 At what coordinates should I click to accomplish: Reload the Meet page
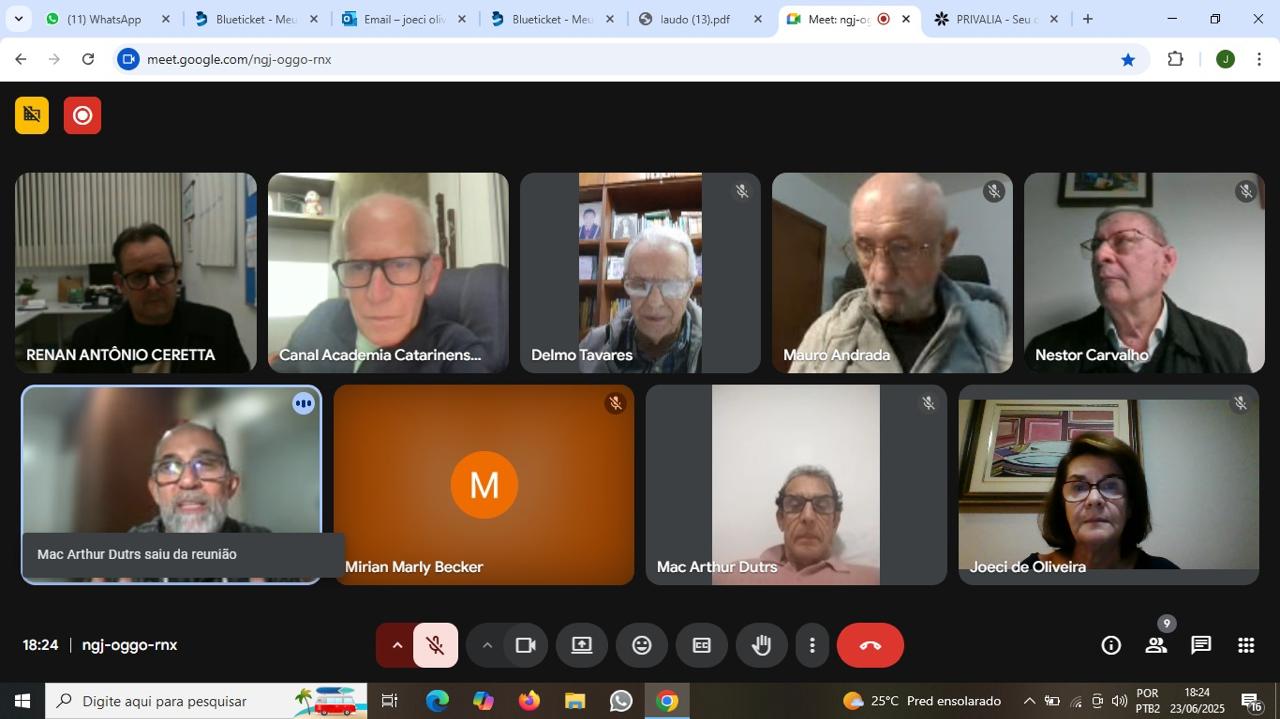(x=88, y=59)
